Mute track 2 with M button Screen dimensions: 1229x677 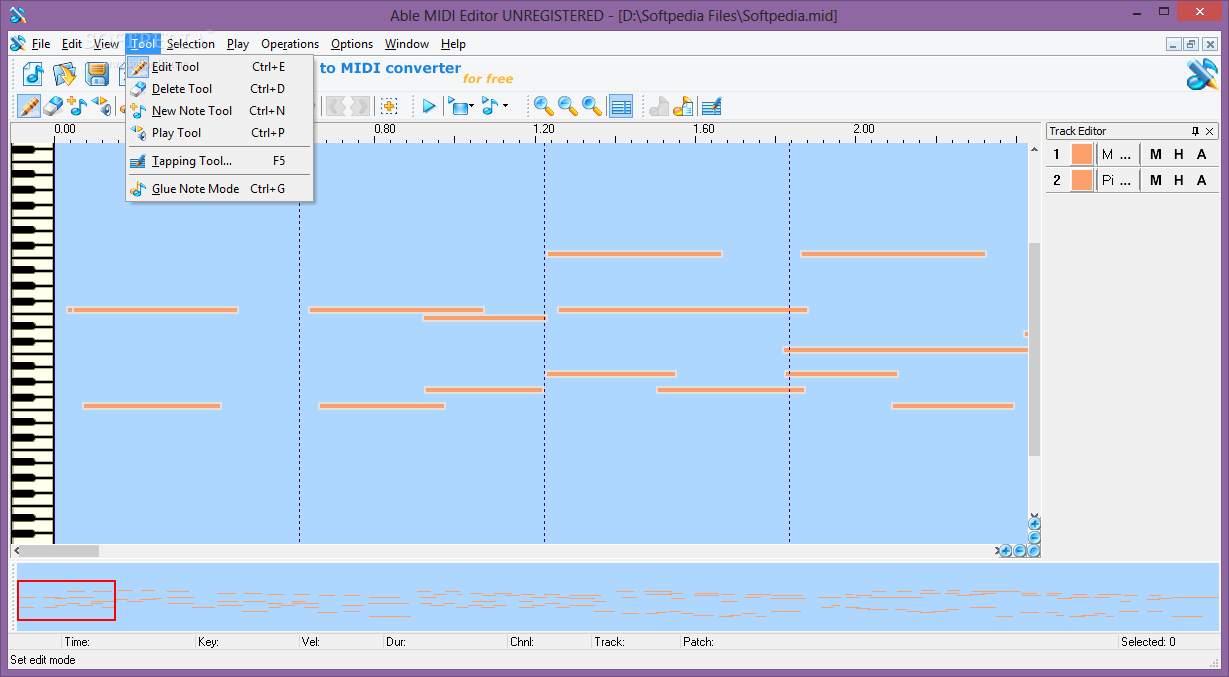click(1156, 180)
